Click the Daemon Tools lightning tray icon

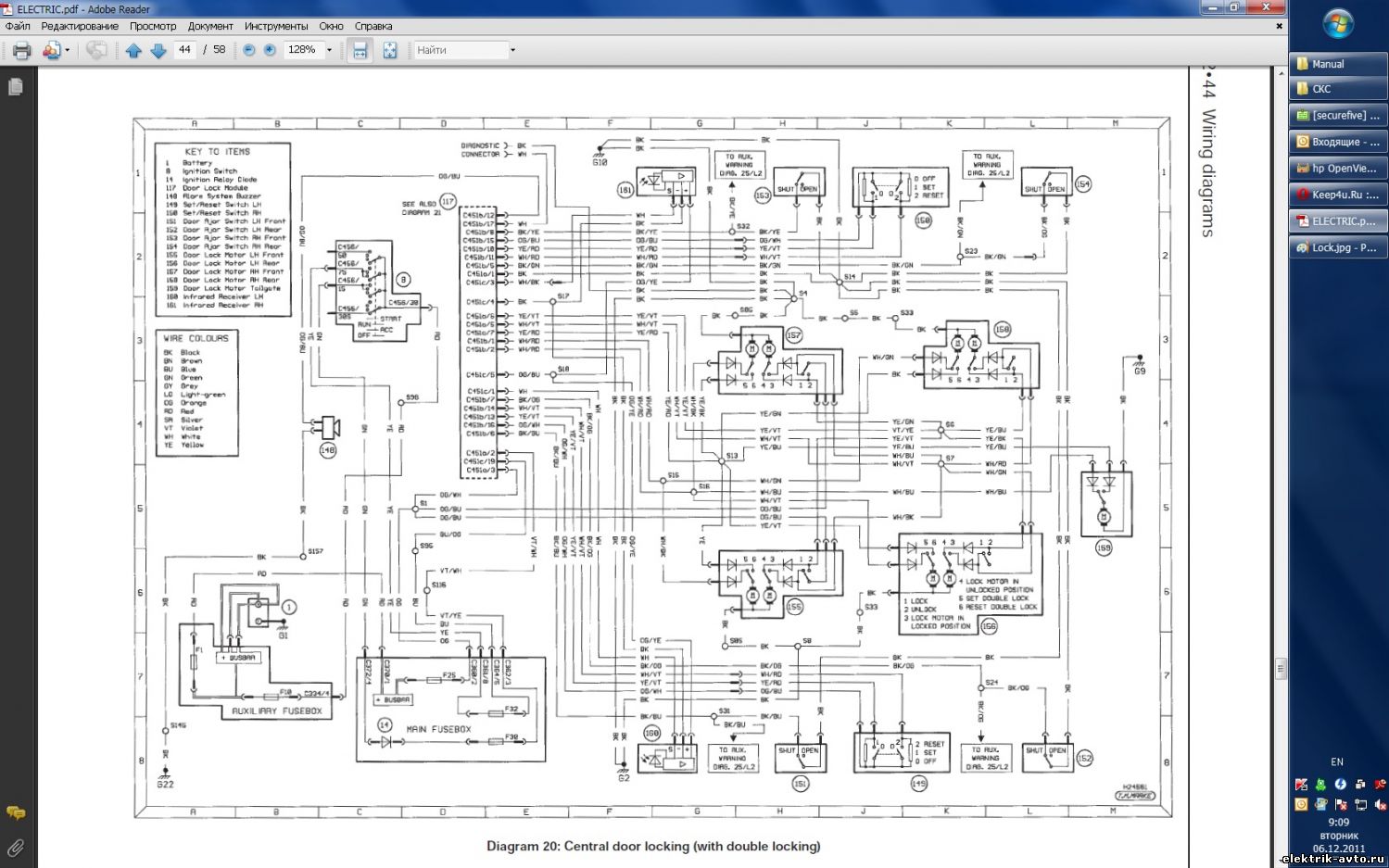(1341, 785)
